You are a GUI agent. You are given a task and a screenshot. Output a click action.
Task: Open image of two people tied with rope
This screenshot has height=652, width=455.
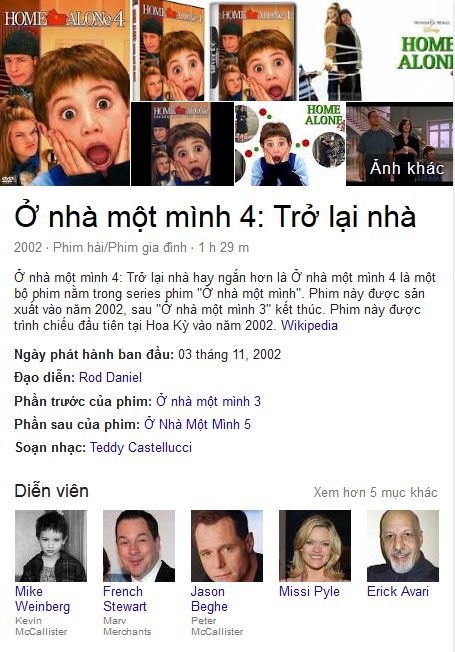(342, 50)
